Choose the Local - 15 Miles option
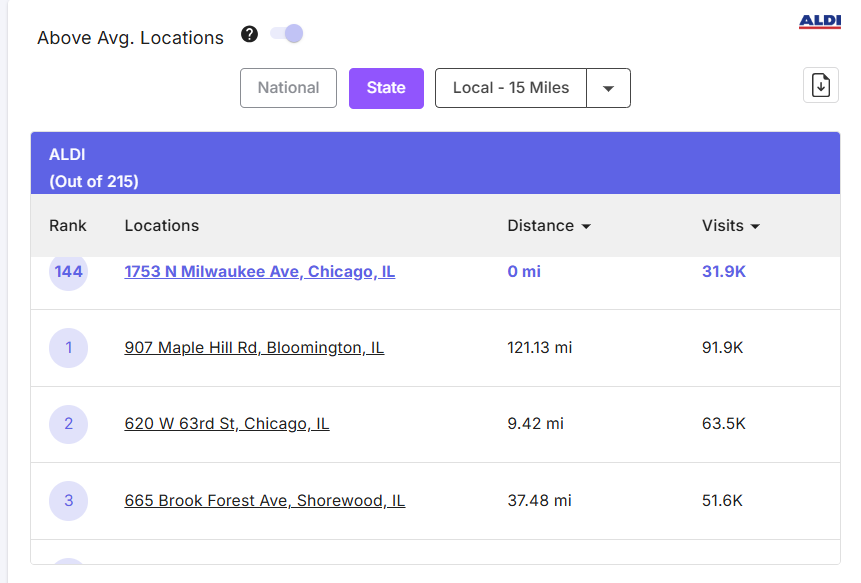 (511, 88)
